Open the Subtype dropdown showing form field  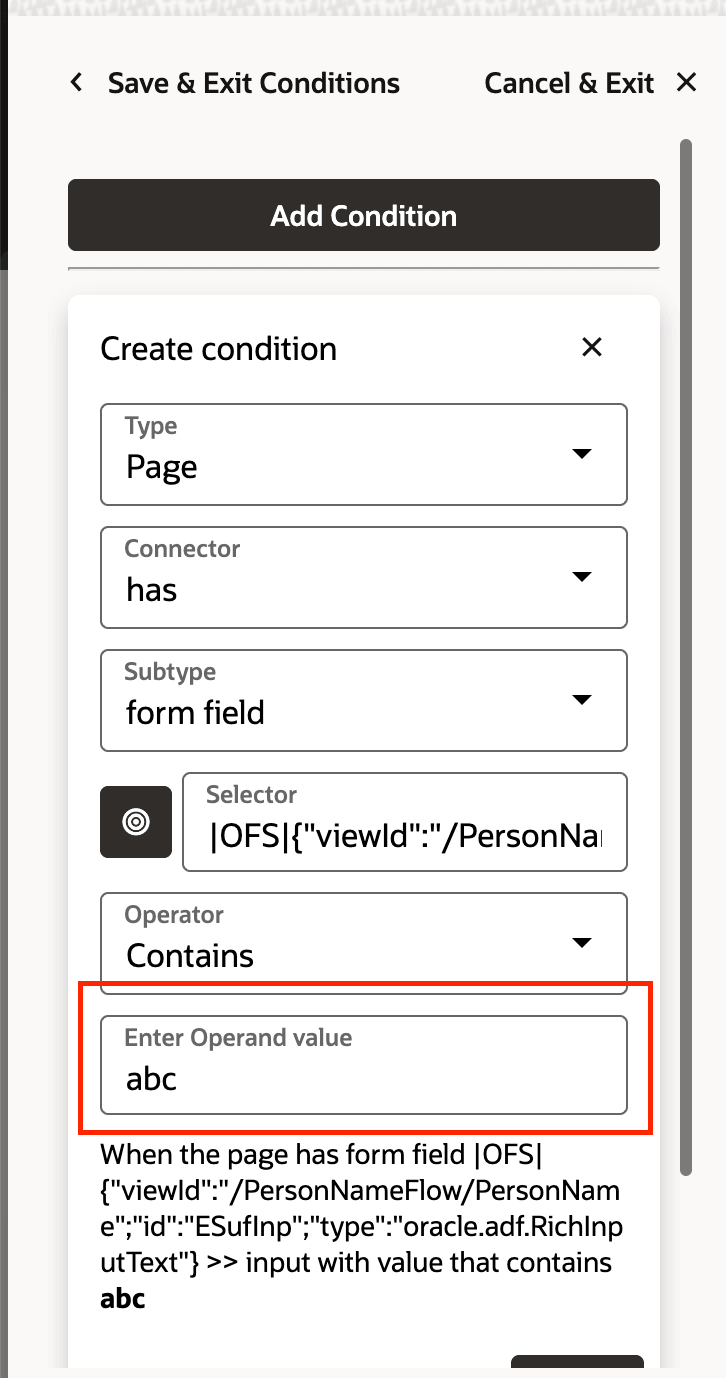coord(364,700)
